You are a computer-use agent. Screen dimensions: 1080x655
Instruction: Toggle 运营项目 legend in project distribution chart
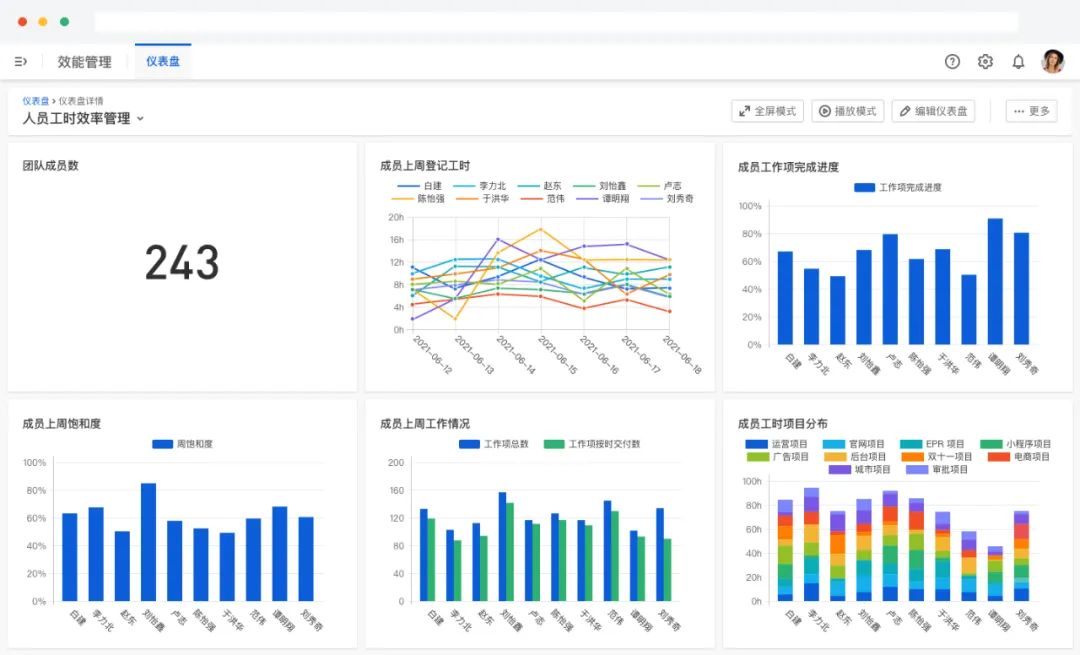click(x=776, y=444)
